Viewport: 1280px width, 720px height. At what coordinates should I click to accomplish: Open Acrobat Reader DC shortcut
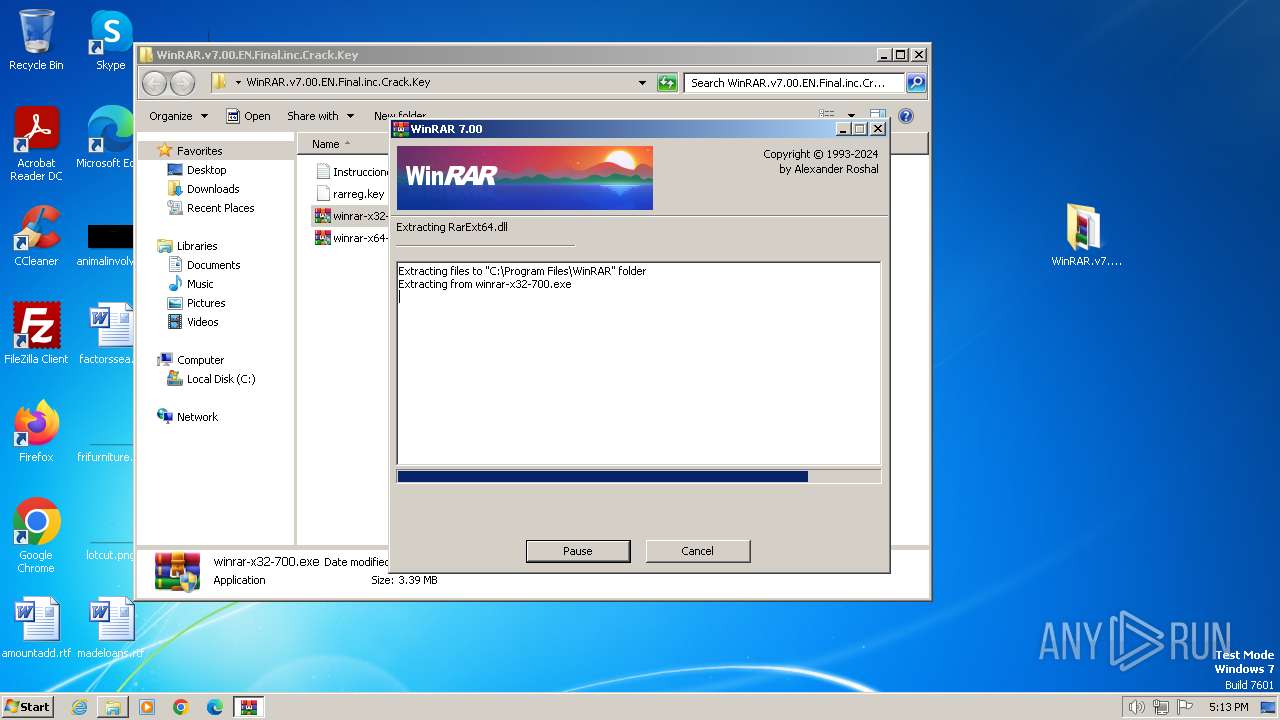[x=36, y=144]
